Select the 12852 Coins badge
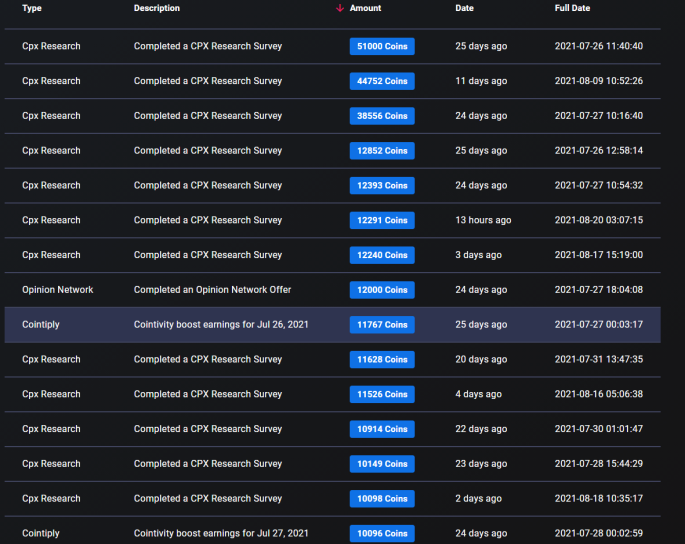Image resolution: width=685 pixels, height=544 pixels. (382, 151)
